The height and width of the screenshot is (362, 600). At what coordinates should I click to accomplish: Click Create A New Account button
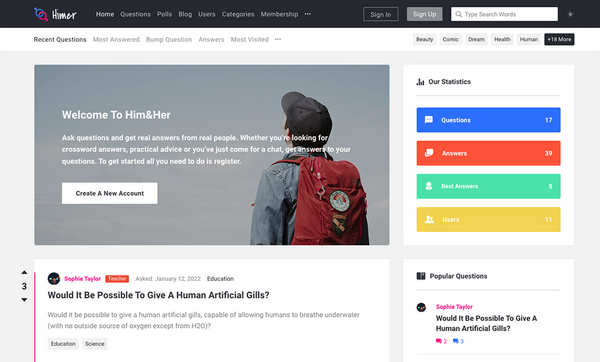109,193
